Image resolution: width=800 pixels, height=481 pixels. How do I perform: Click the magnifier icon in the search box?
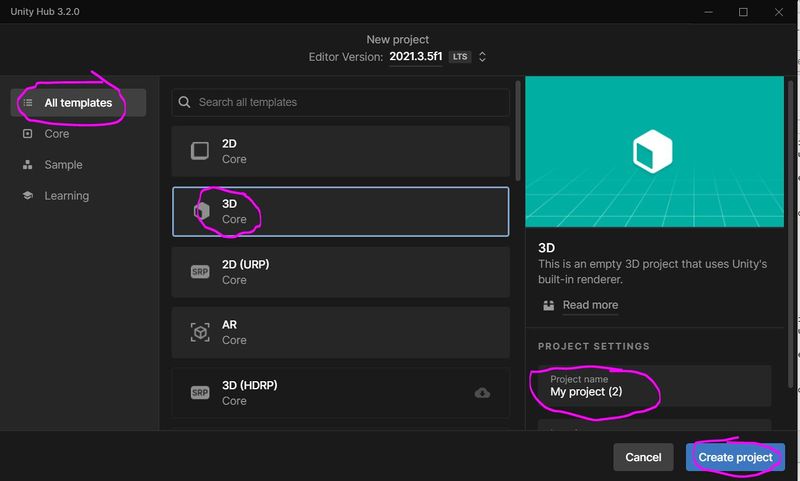pyautogui.click(x=184, y=102)
